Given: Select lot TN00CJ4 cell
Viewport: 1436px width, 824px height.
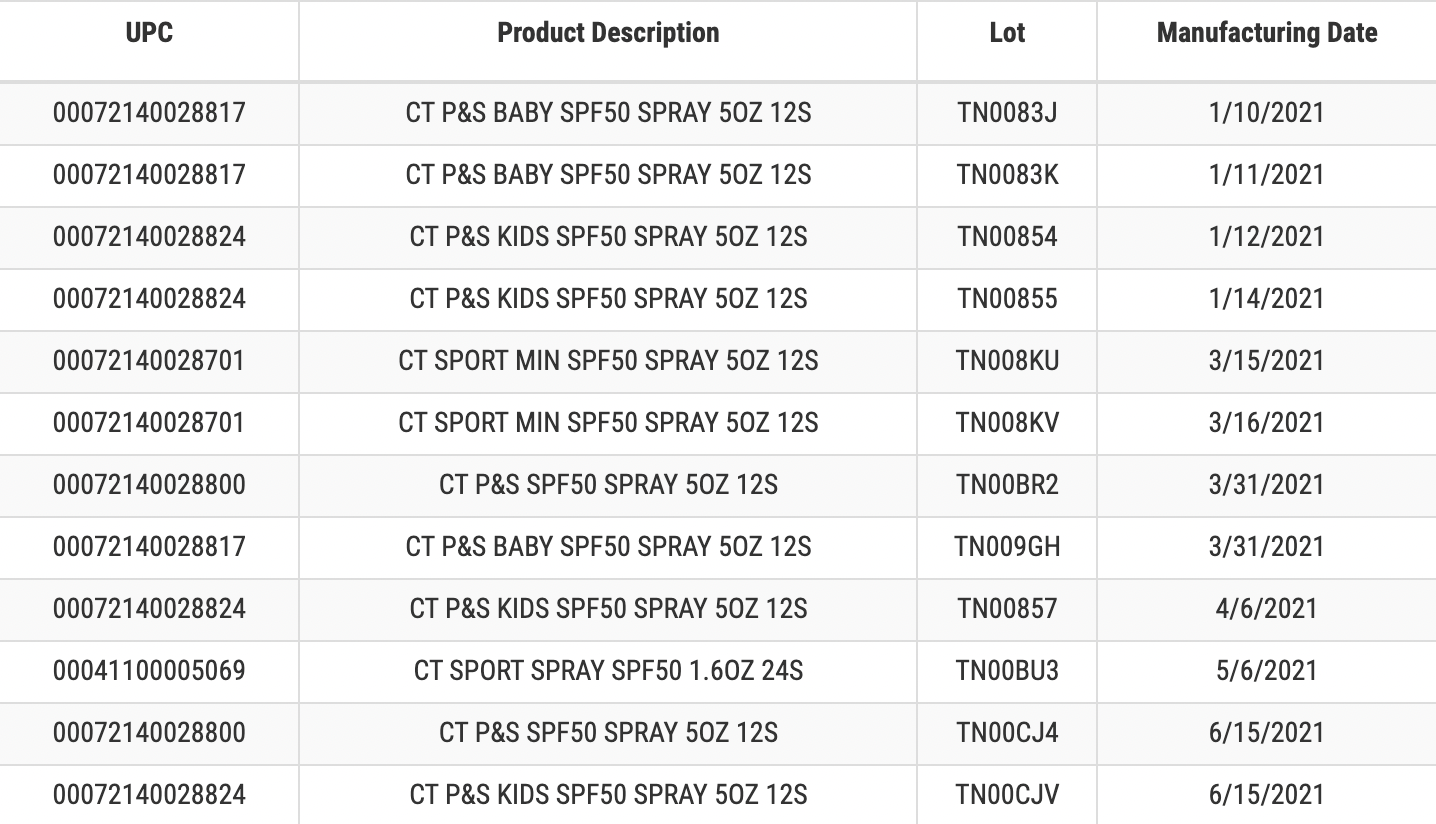Looking at the screenshot, I should (1007, 733).
